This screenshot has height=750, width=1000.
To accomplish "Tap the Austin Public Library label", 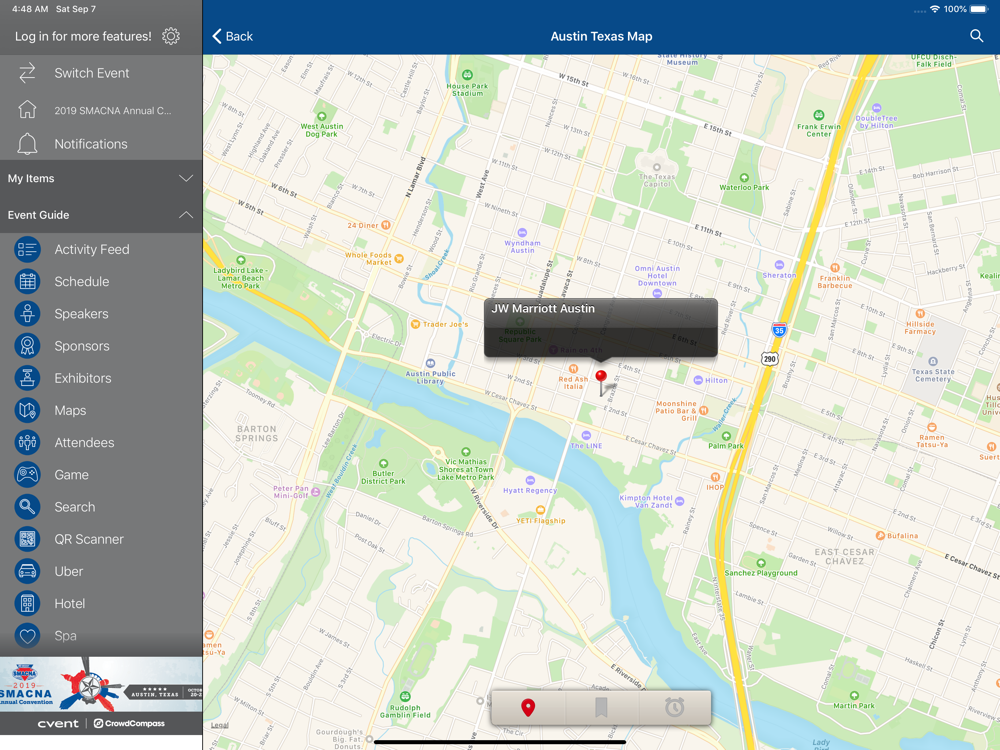I will [x=430, y=378].
